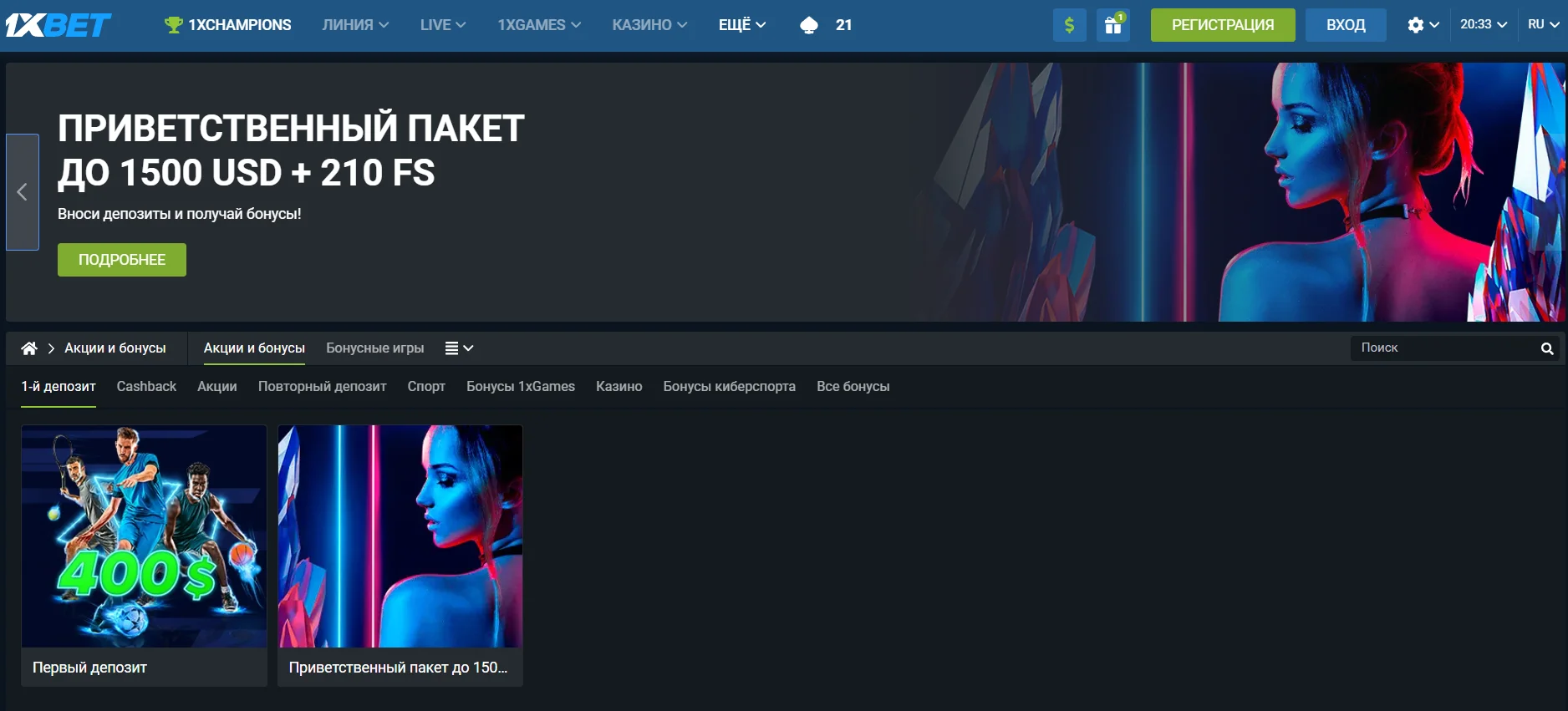Screen dimensions: 1568x711
Task: Expand the list menu next to Бонусные игры
Action: click(459, 348)
